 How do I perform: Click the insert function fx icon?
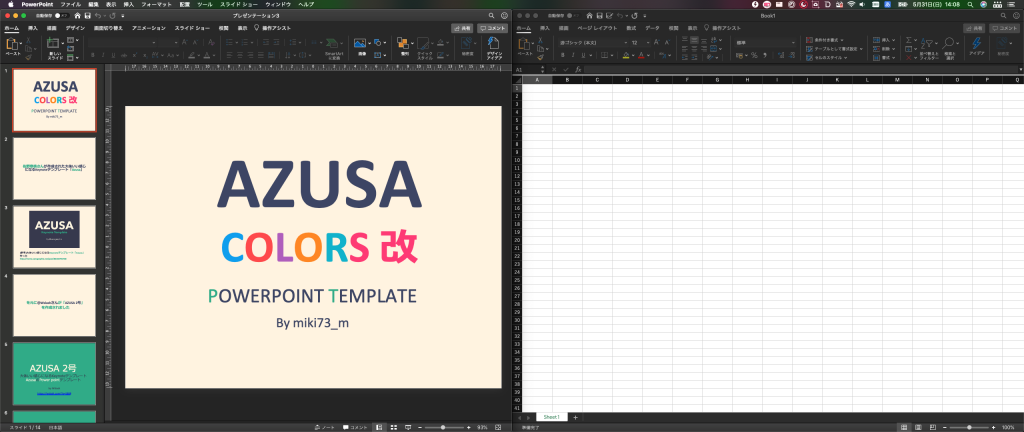579,69
